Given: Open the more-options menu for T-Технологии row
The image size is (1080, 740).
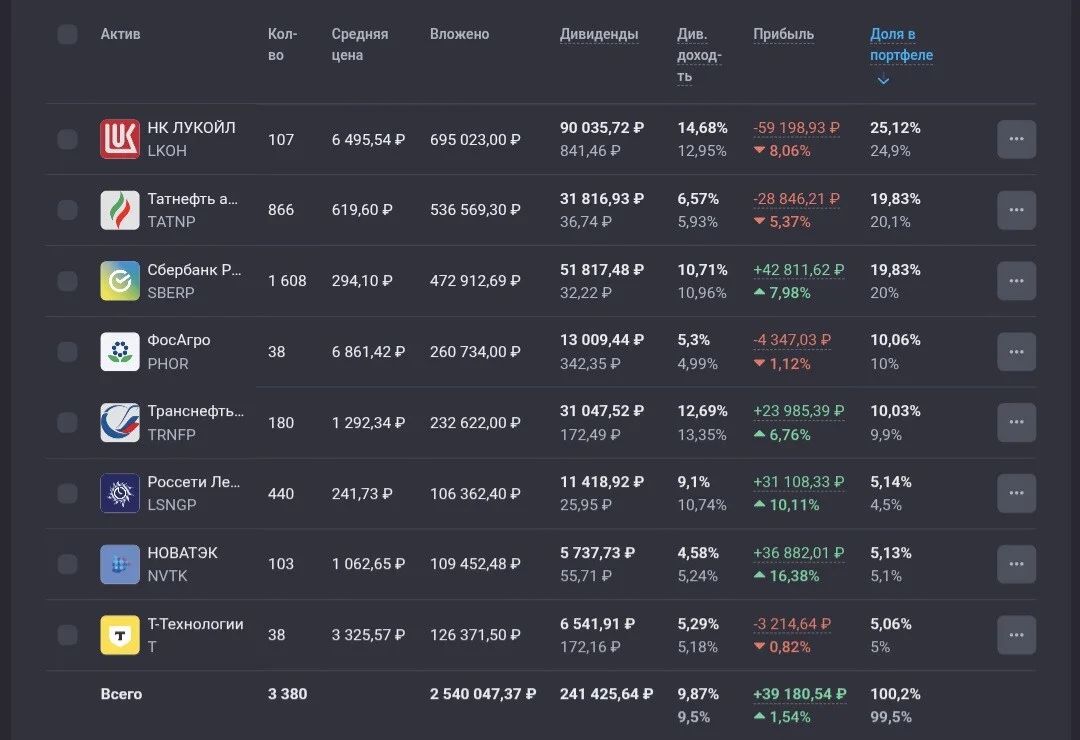Looking at the screenshot, I should click(1017, 635).
